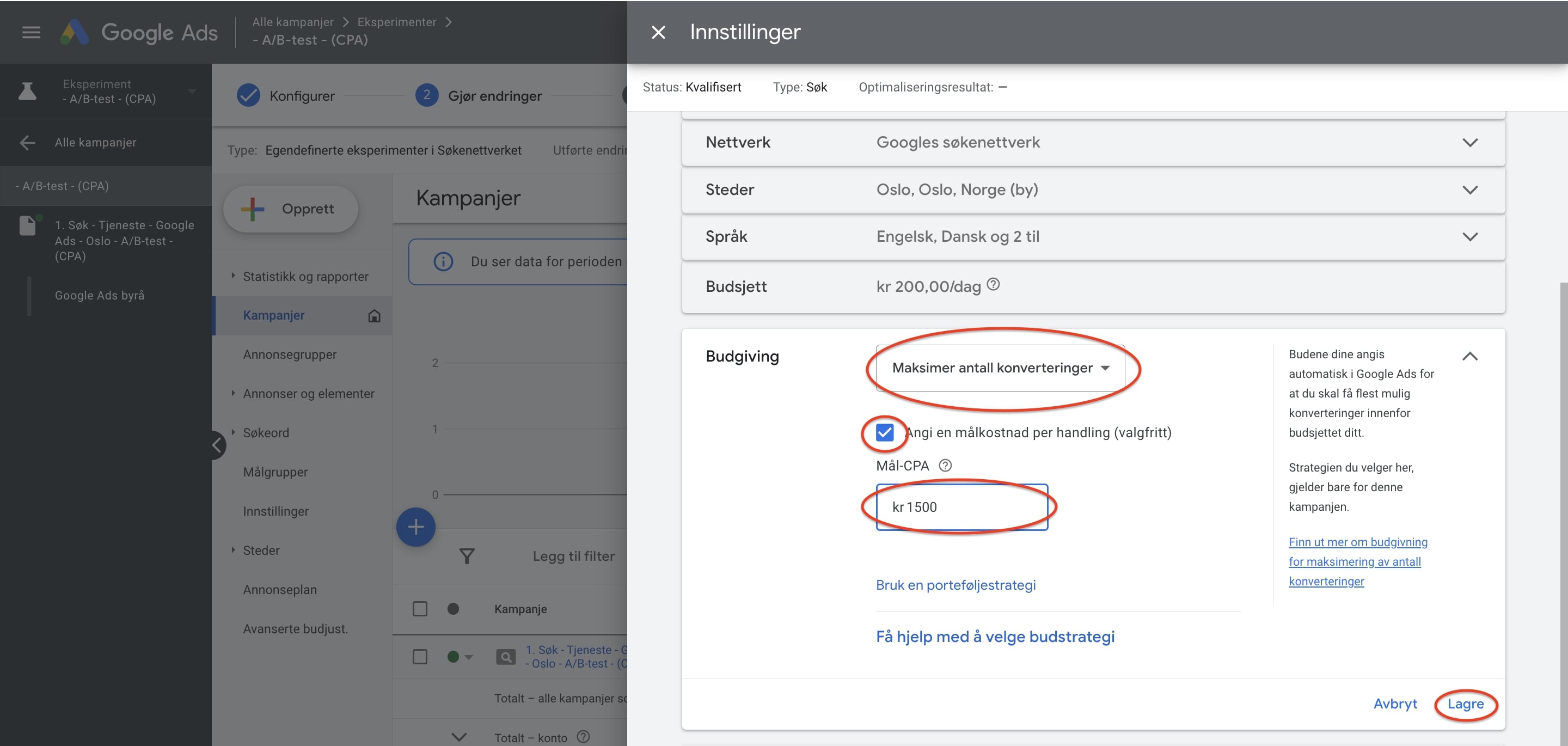The height and width of the screenshot is (746, 1568).
Task: Expand the Nettverk settings row
Action: coord(1469,143)
